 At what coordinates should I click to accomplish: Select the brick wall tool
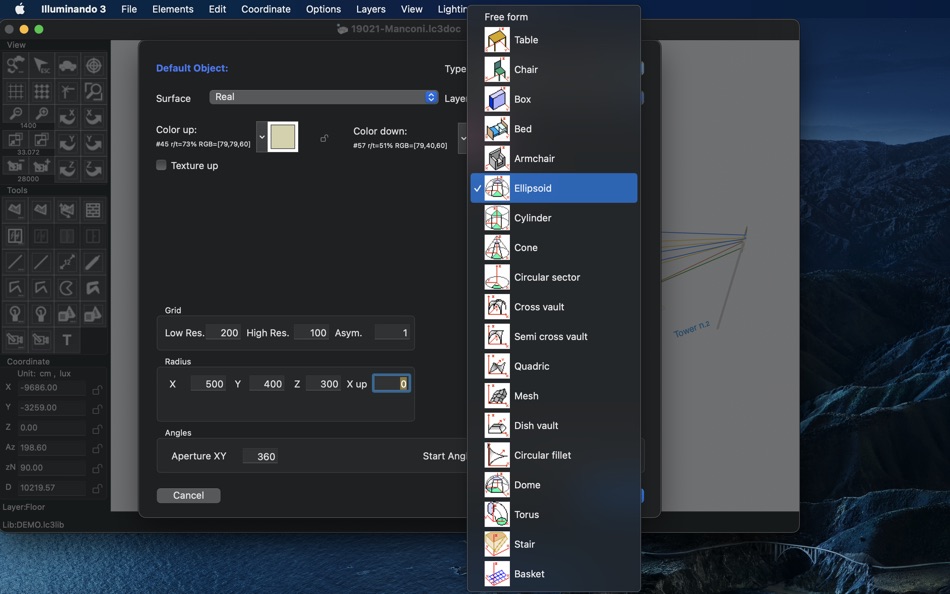click(93, 210)
